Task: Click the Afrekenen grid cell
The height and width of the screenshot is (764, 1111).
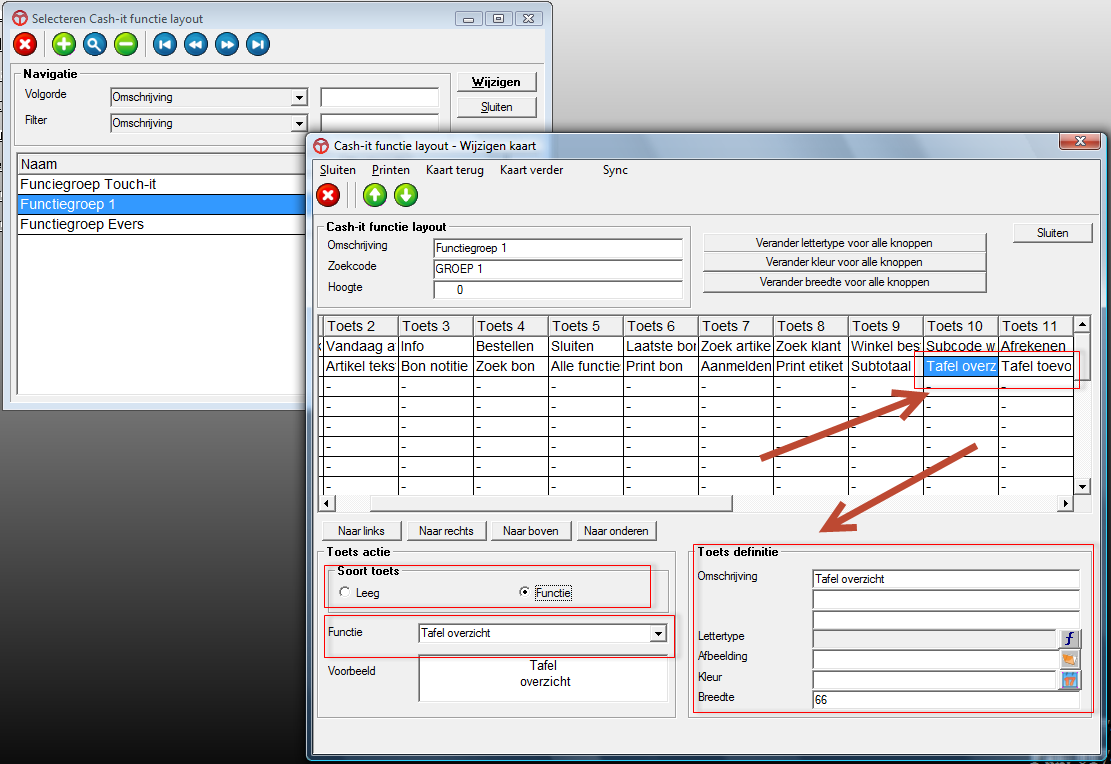Action: click(x=1035, y=346)
